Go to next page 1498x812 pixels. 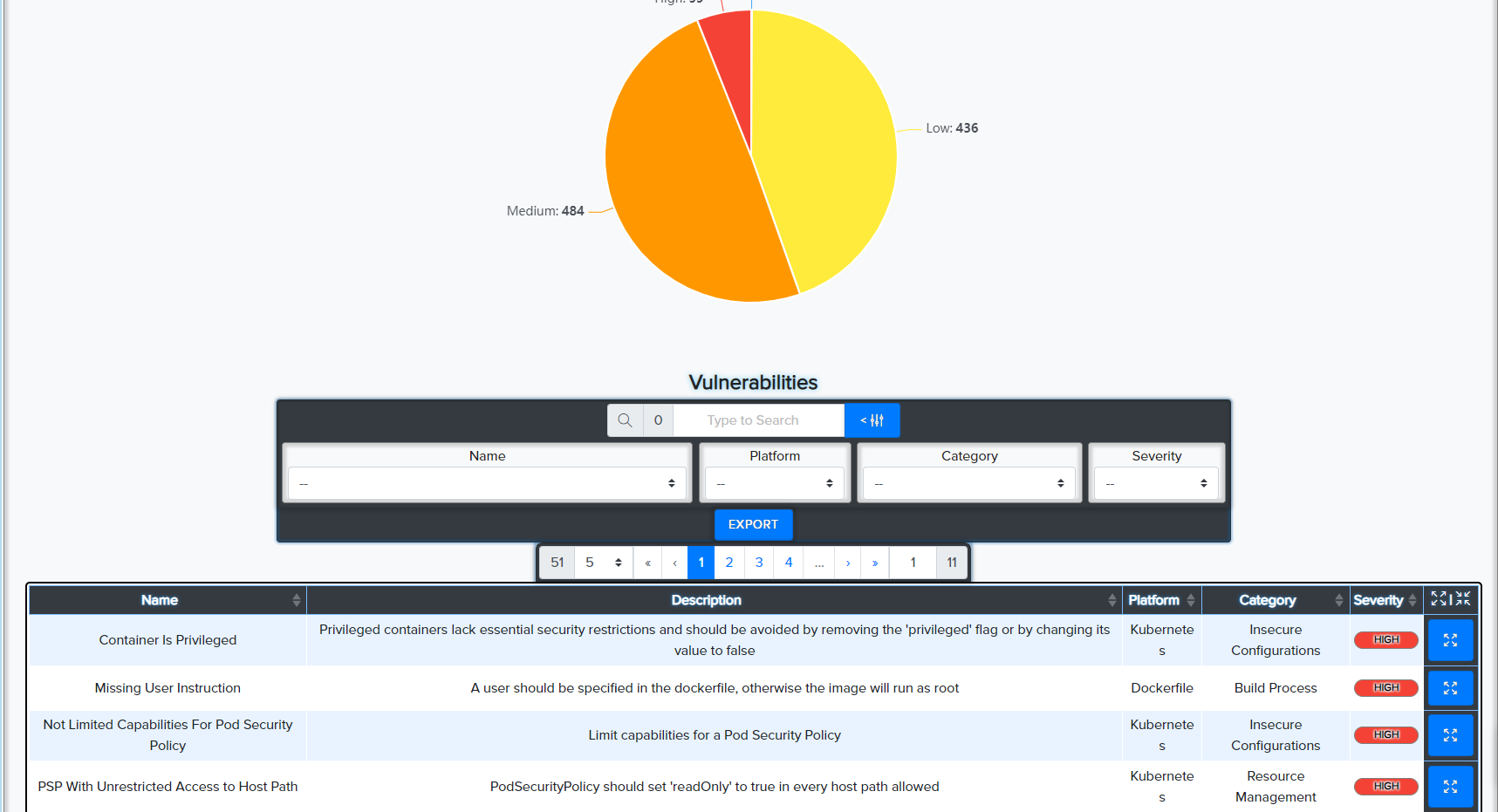848,563
